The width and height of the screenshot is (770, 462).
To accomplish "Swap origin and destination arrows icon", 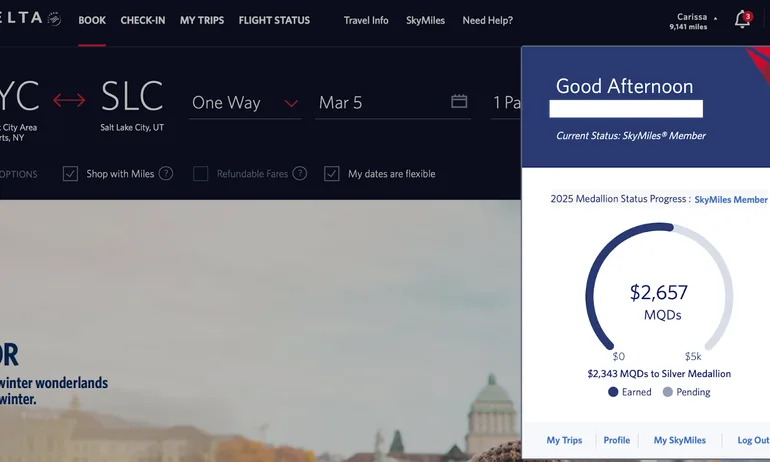I will pyautogui.click(x=69, y=101).
